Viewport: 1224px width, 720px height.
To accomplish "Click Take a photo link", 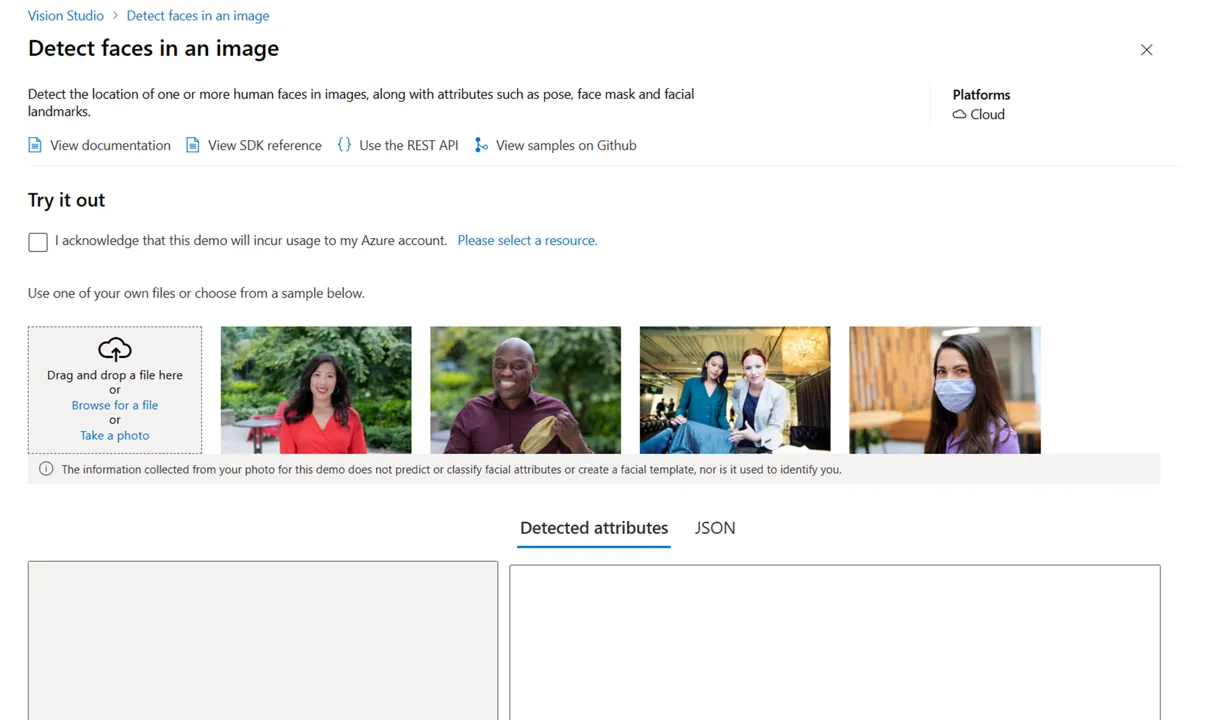I will click(115, 435).
